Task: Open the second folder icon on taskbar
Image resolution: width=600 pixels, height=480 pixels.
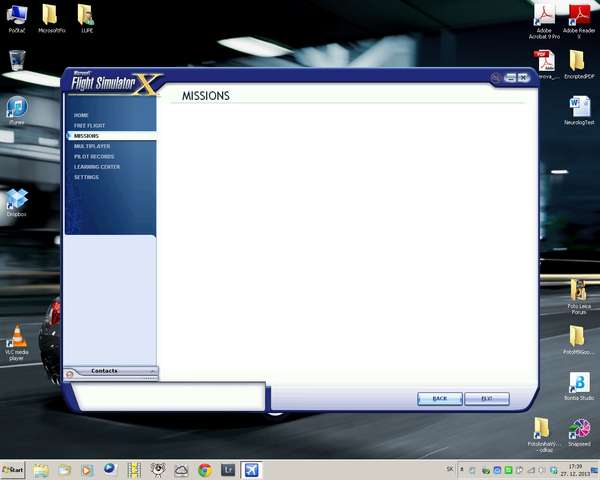Action: (64, 470)
